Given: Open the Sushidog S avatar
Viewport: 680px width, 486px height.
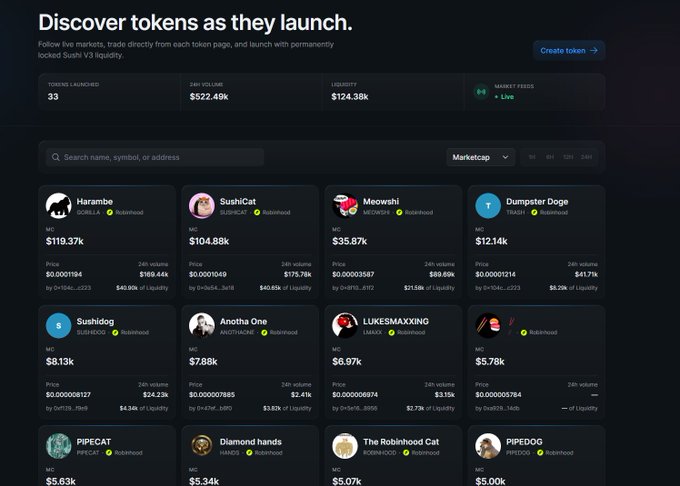Looking at the screenshot, I should [x=59, y=326].
